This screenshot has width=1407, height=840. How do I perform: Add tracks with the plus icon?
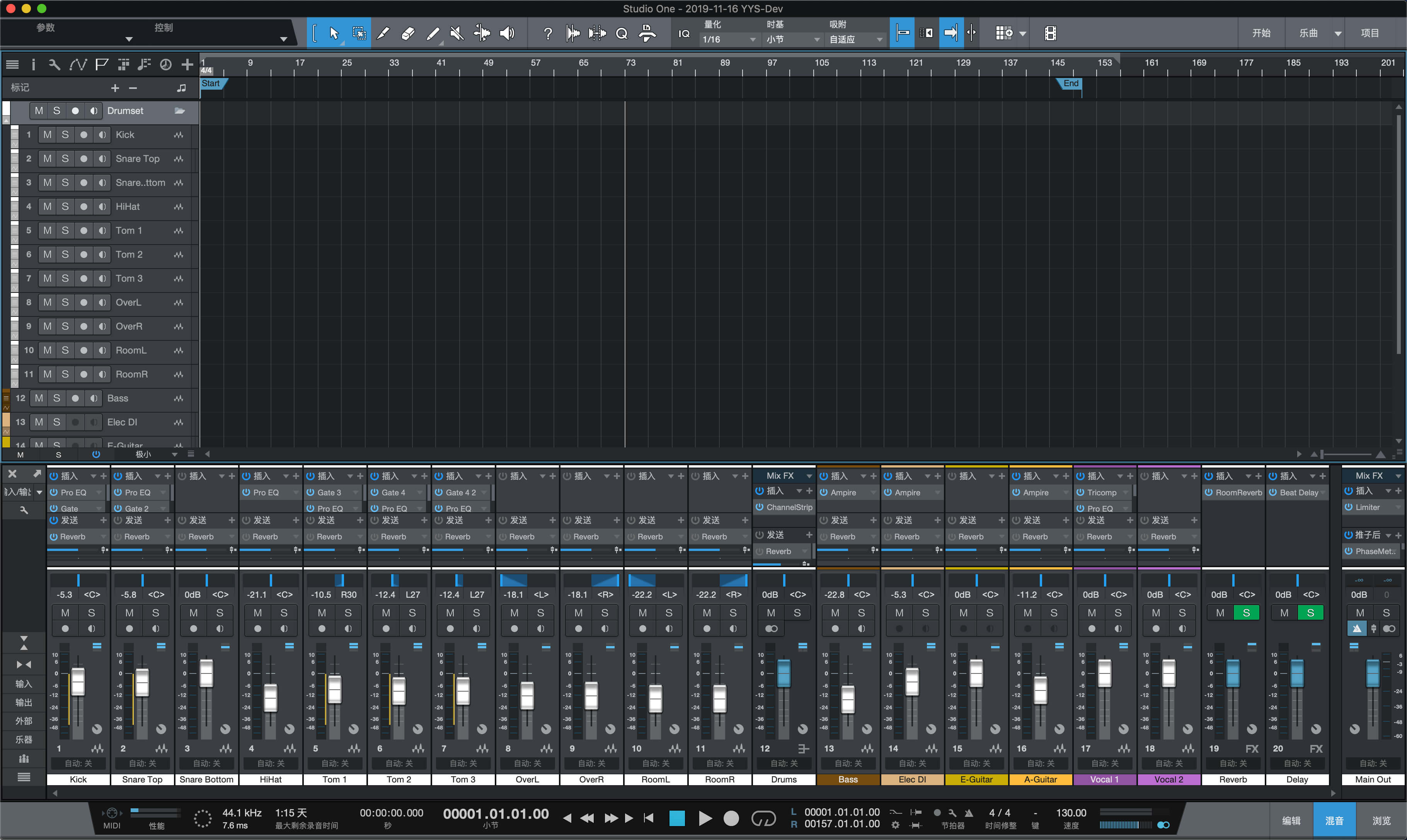click(187, 65)
